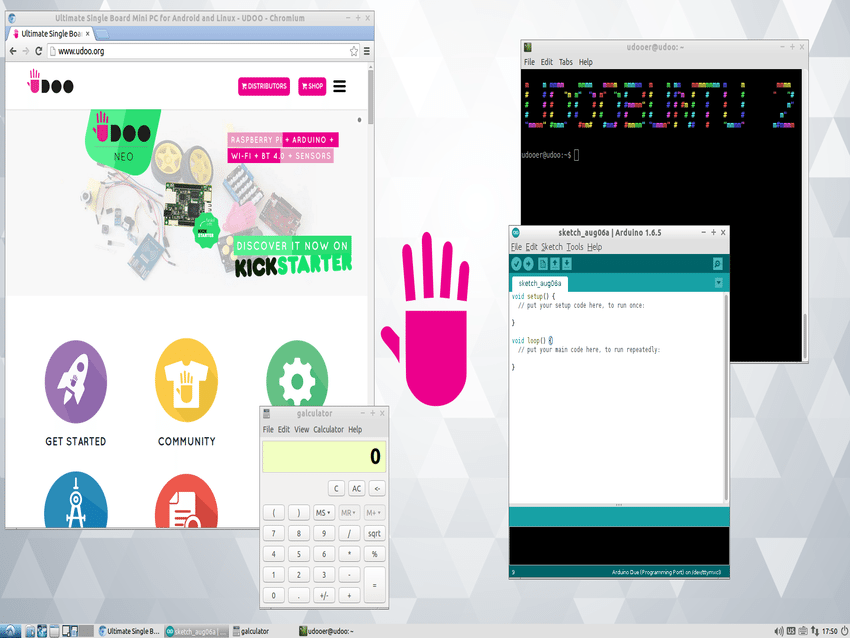Click the COMMUNITY label on the webpage
The image size is (850, 638).
click(186, 442)
